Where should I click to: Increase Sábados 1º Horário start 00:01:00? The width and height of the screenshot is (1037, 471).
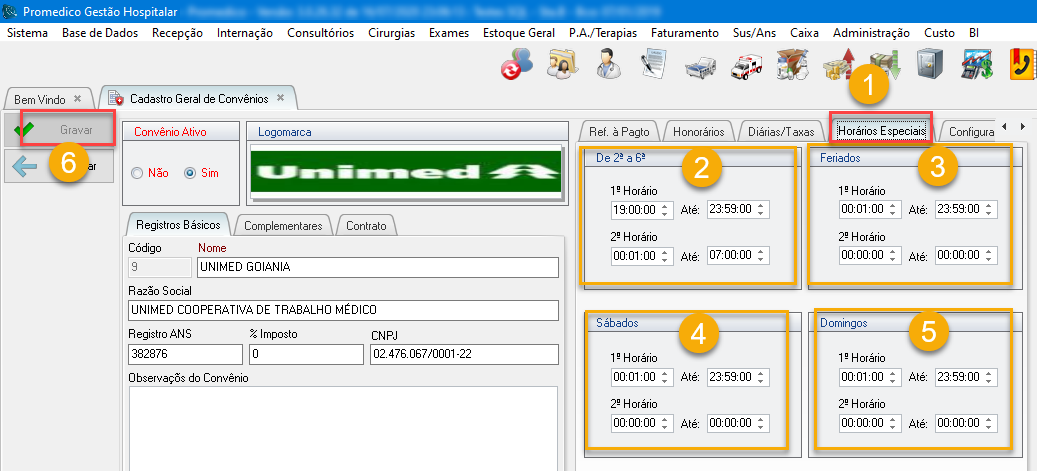[x=665, y=374]
